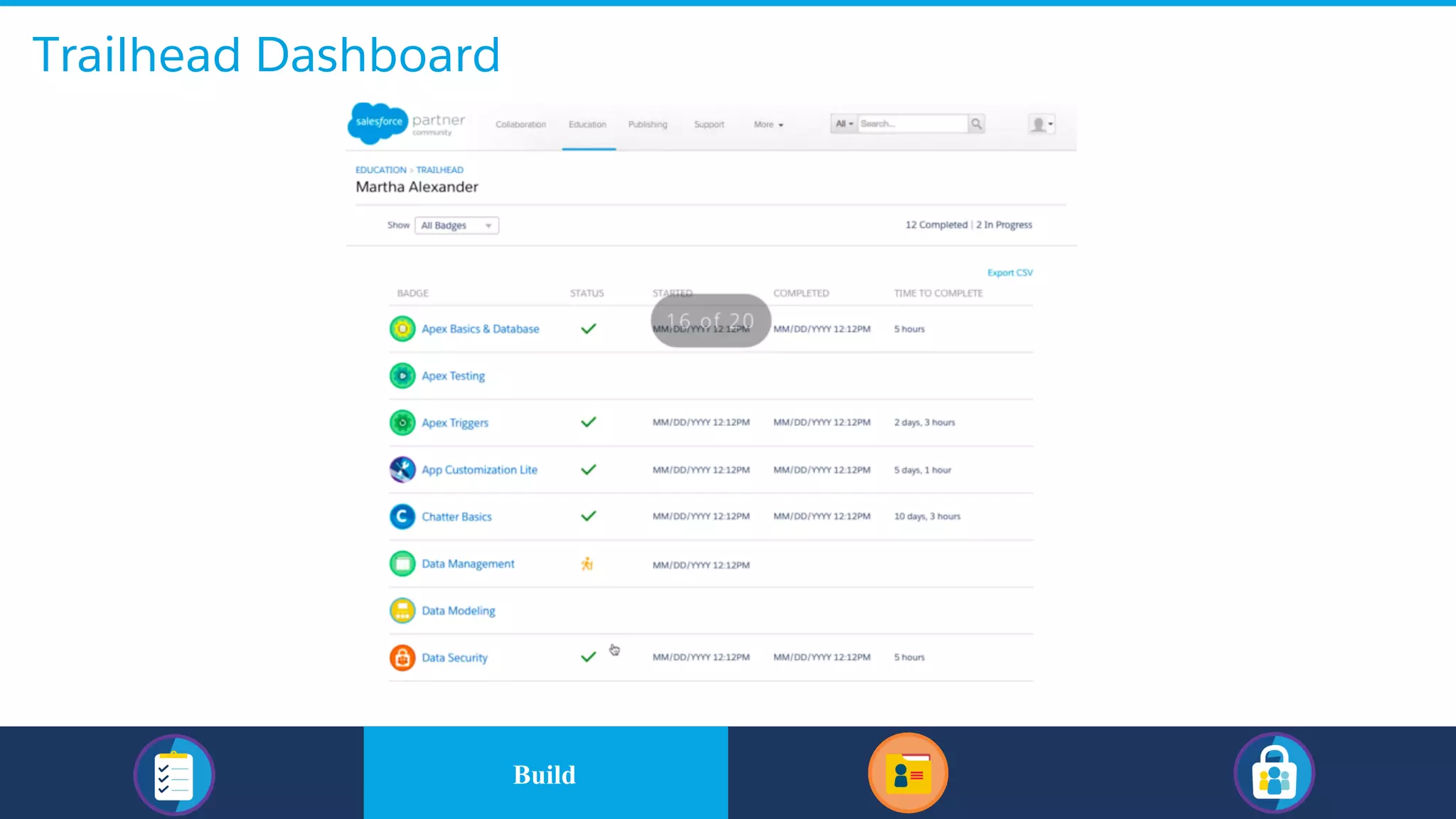Click '5 days, 1 hour' time value

(x=922, y=470)
